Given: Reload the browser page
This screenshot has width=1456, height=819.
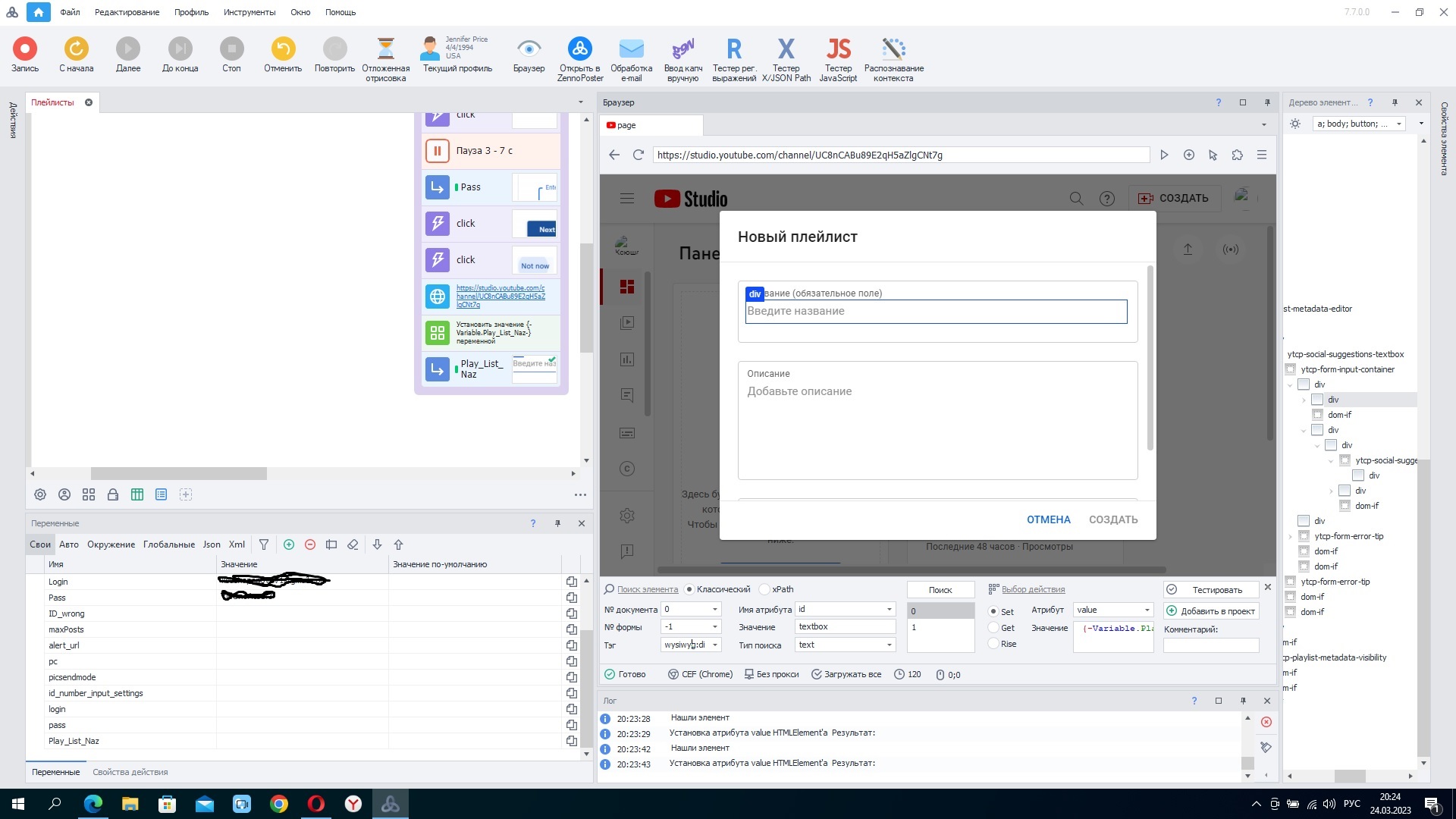Looking at the screenshot, I should point(639,155).
